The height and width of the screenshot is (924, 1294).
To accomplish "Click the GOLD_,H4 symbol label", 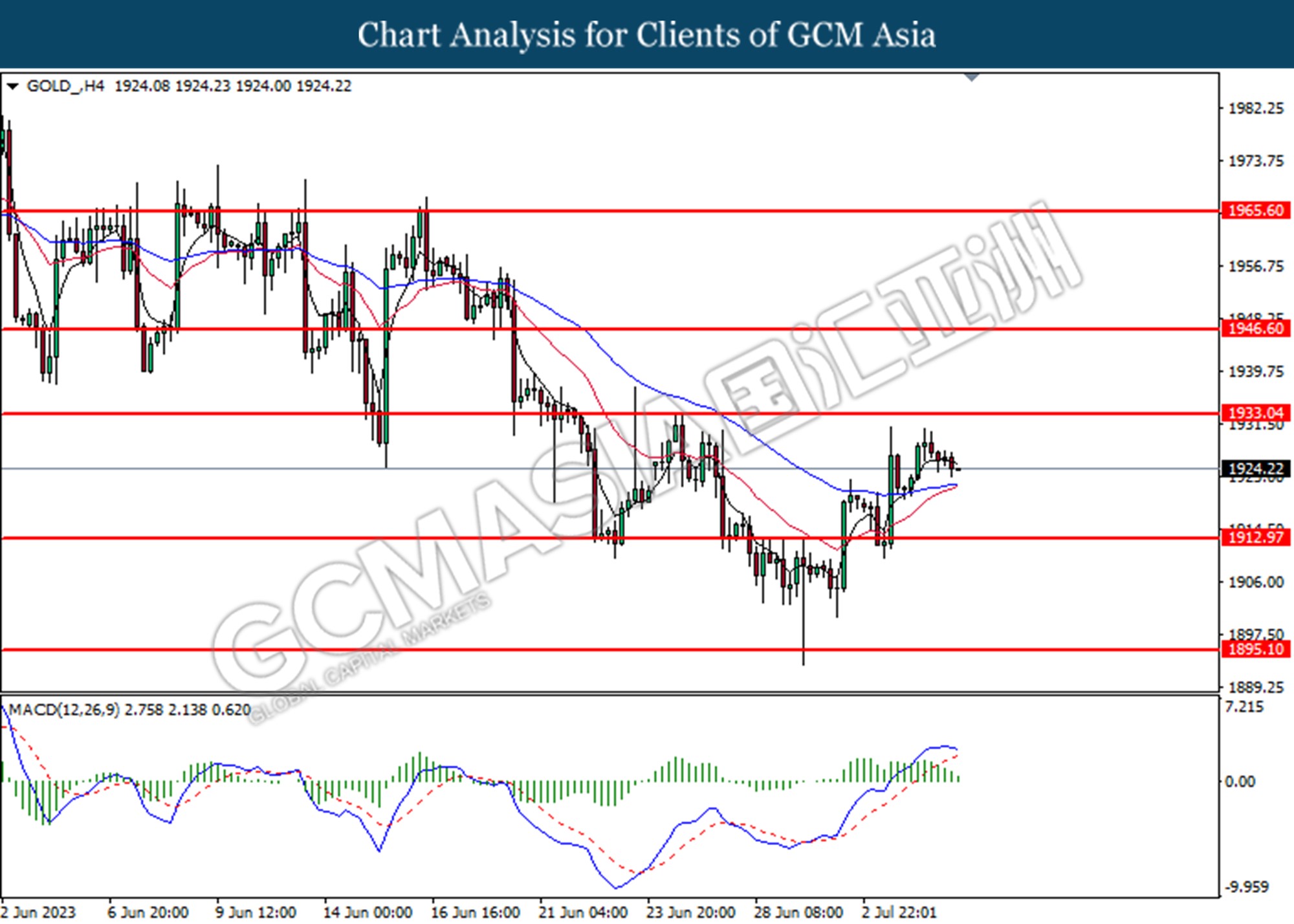I will coord(65,86).
